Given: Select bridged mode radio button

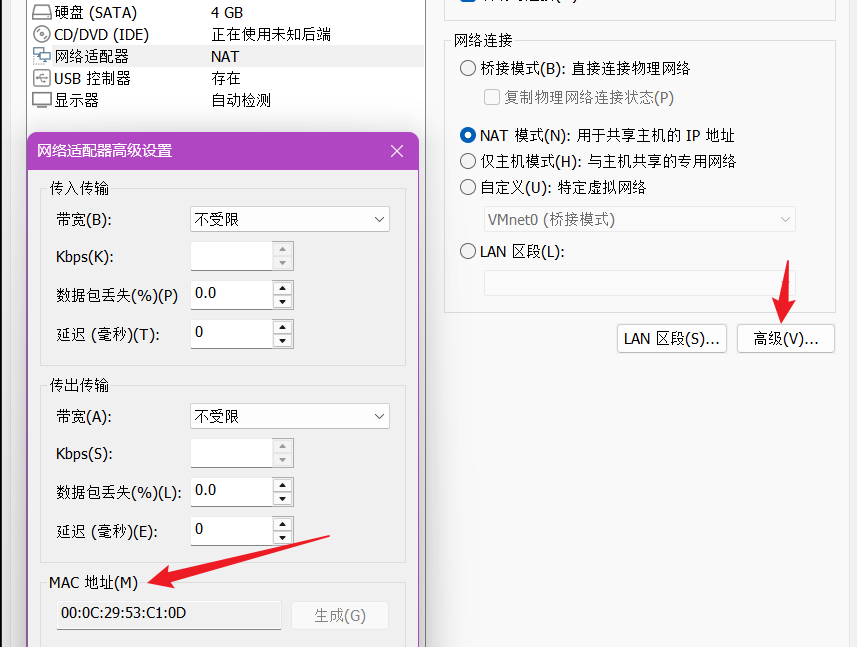Looking at the screenshot, I should tap(468, 69).
